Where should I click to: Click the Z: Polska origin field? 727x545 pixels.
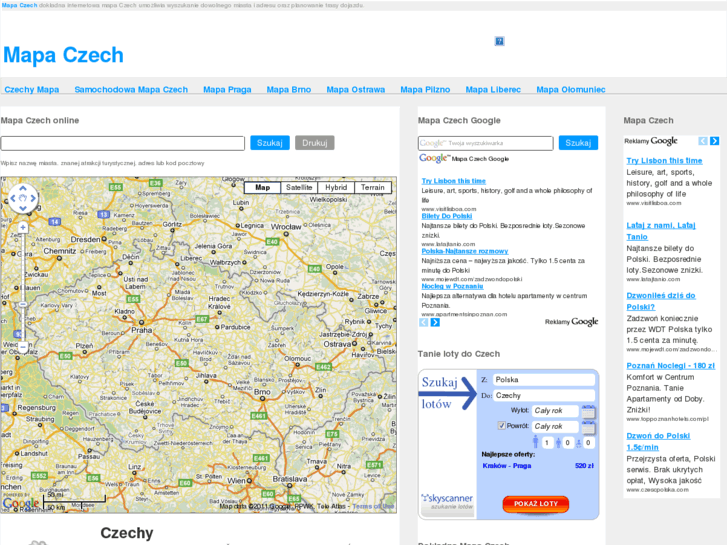[544, 380]
